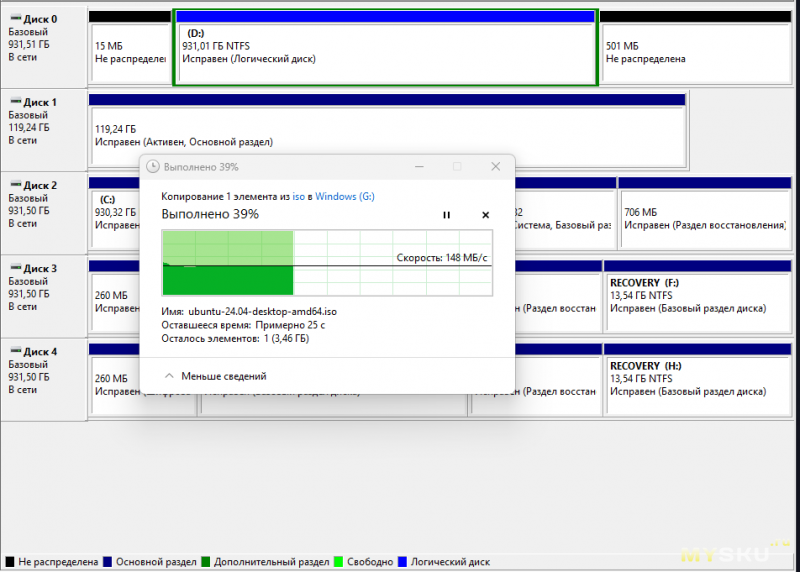Cancel the copy with the X icon

pos(485,215)
